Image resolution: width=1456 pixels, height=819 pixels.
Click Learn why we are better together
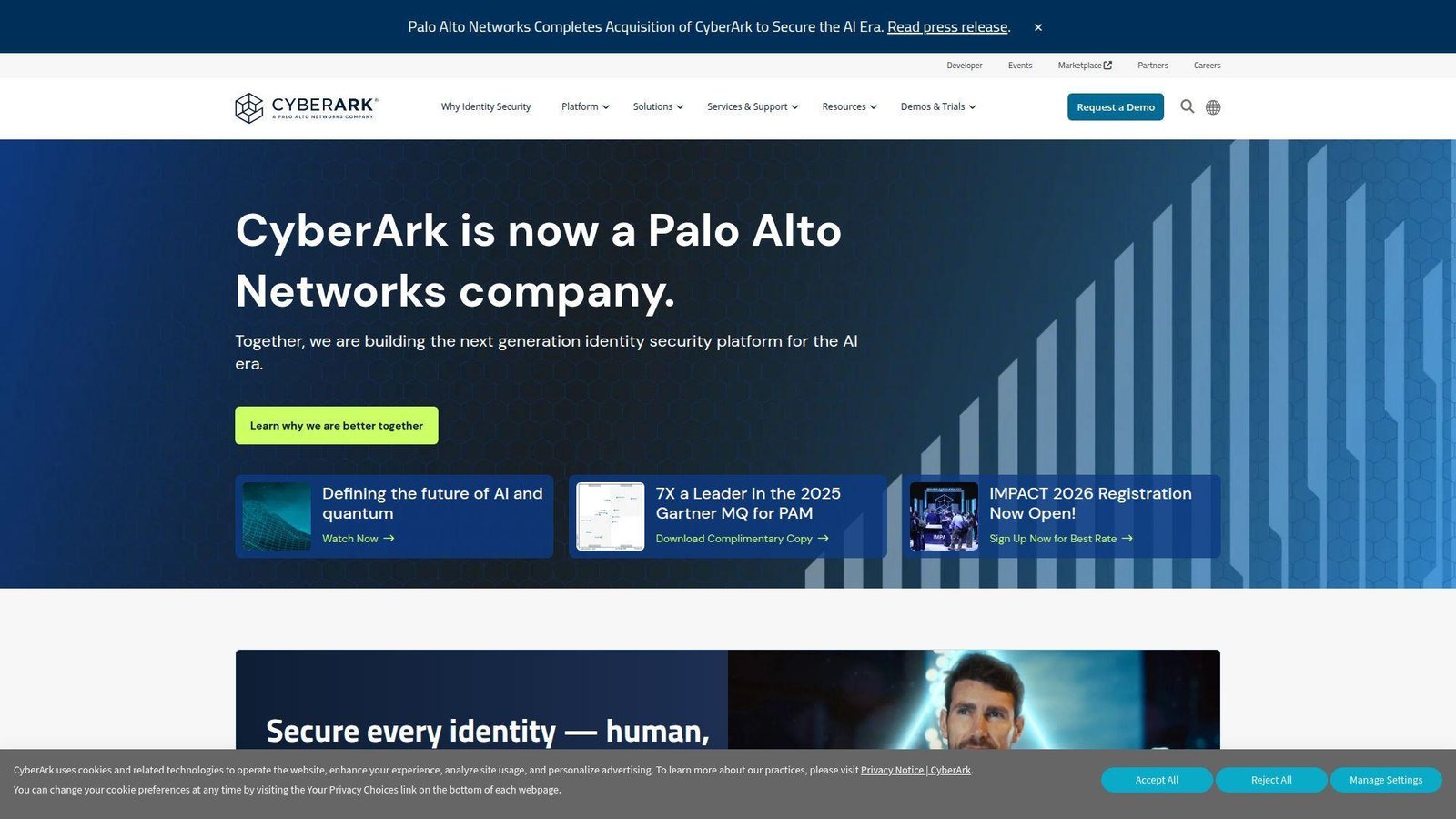coord(337,425)
